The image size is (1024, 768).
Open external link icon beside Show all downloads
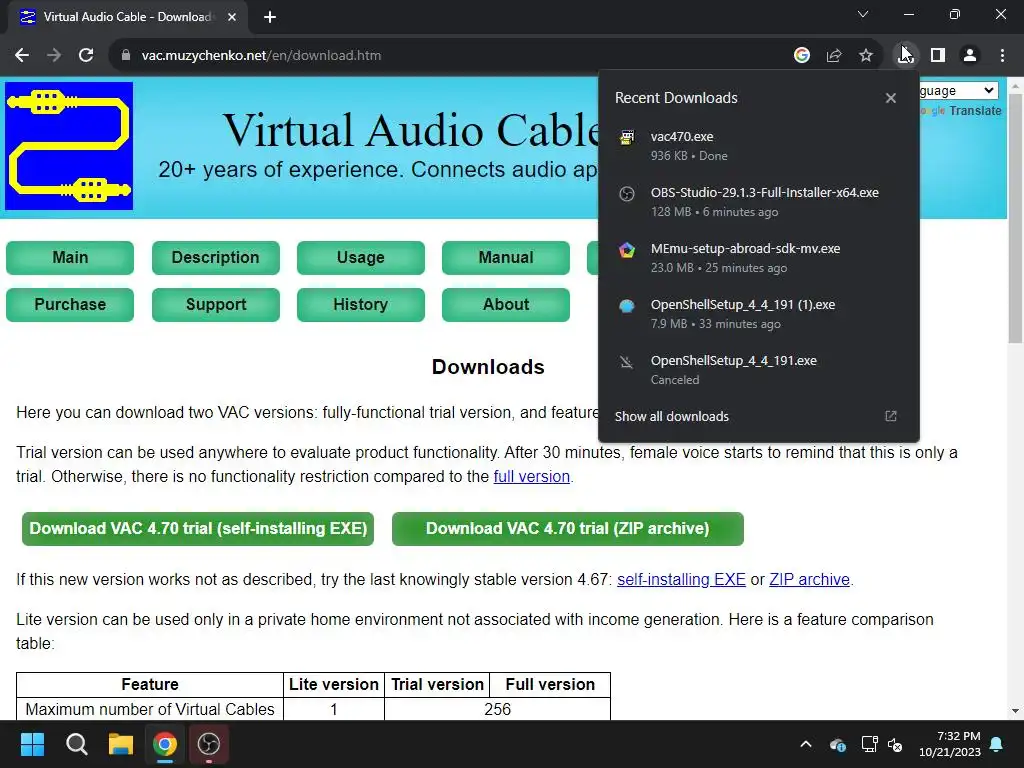pyautogui.click(x=891, y=416)
